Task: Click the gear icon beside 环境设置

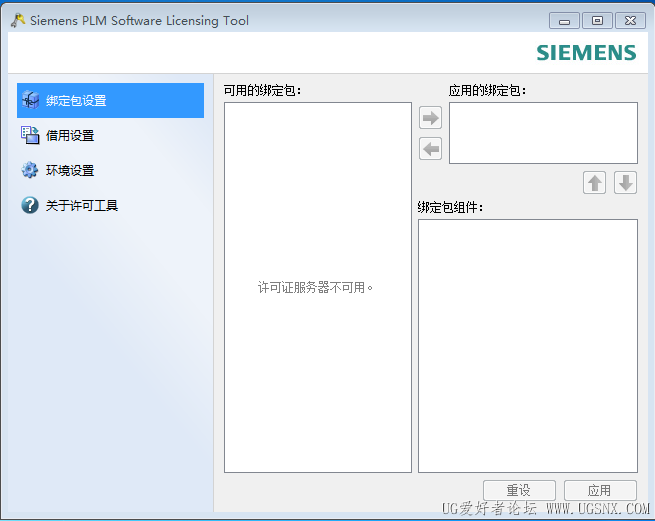Action: click(x=30, y=170)
